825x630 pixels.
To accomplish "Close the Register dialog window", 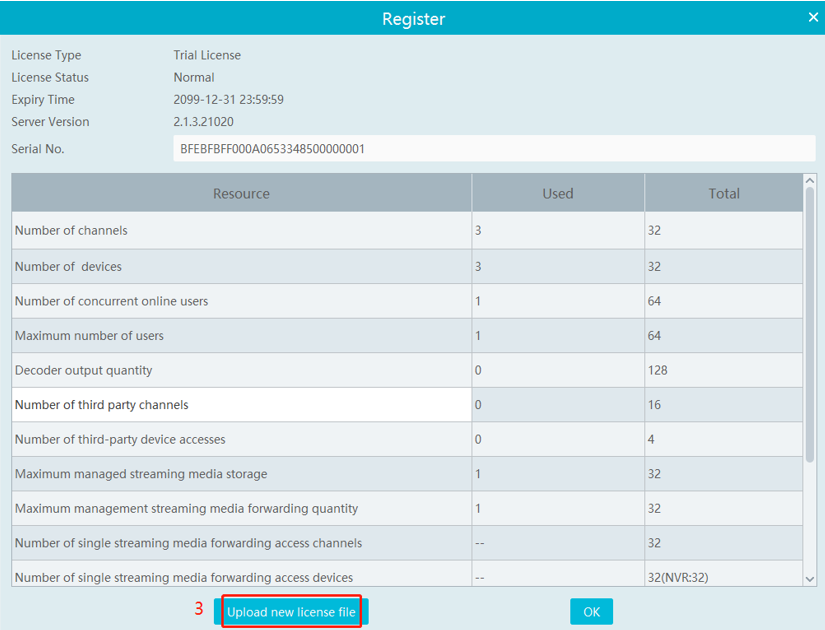I will pyautogui.click(x=813, y=17).
